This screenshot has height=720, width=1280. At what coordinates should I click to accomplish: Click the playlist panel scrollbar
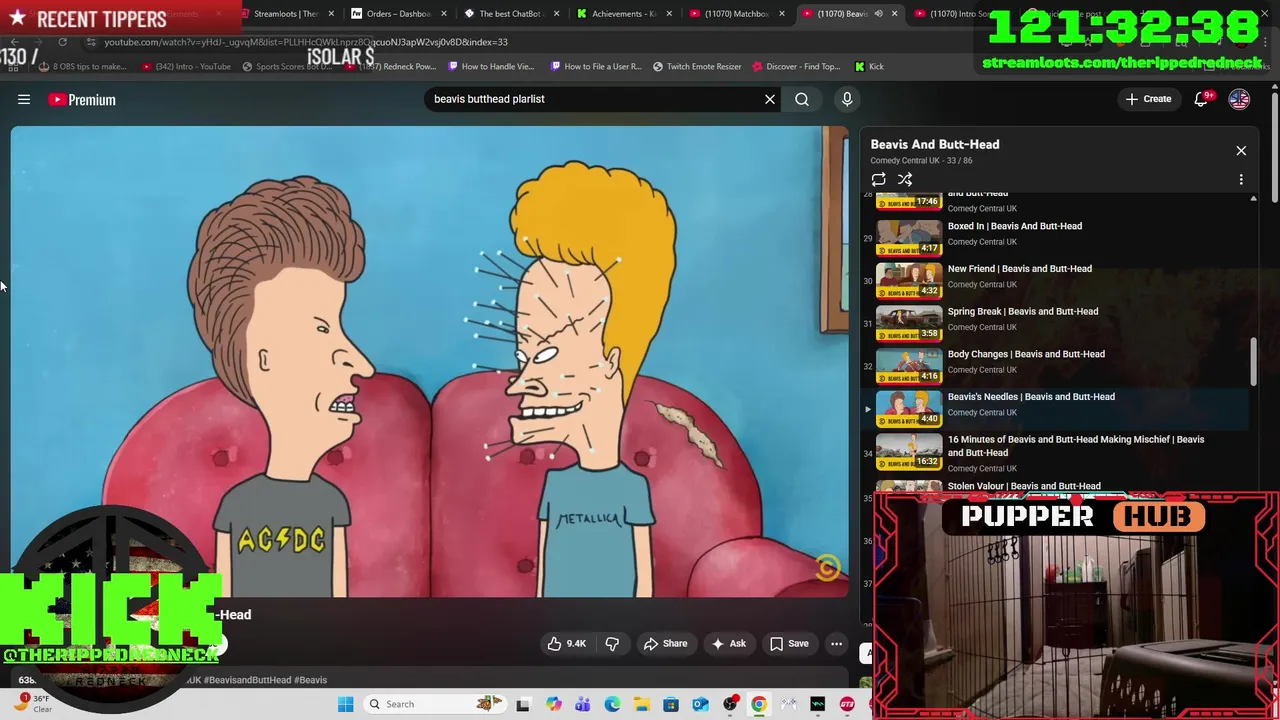[x=1253, y=360]
